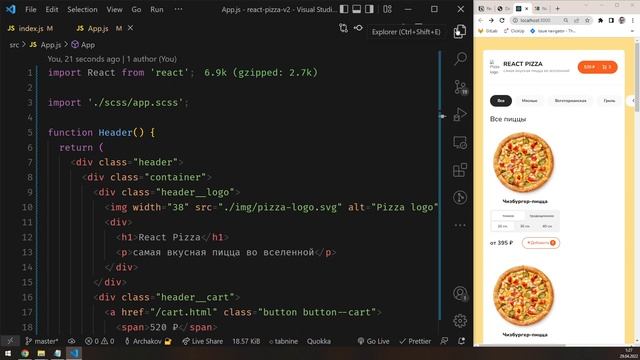Screen dimensions: 640x360
Task: Switch to the index.js editor tab
Action: click(31, 28)
